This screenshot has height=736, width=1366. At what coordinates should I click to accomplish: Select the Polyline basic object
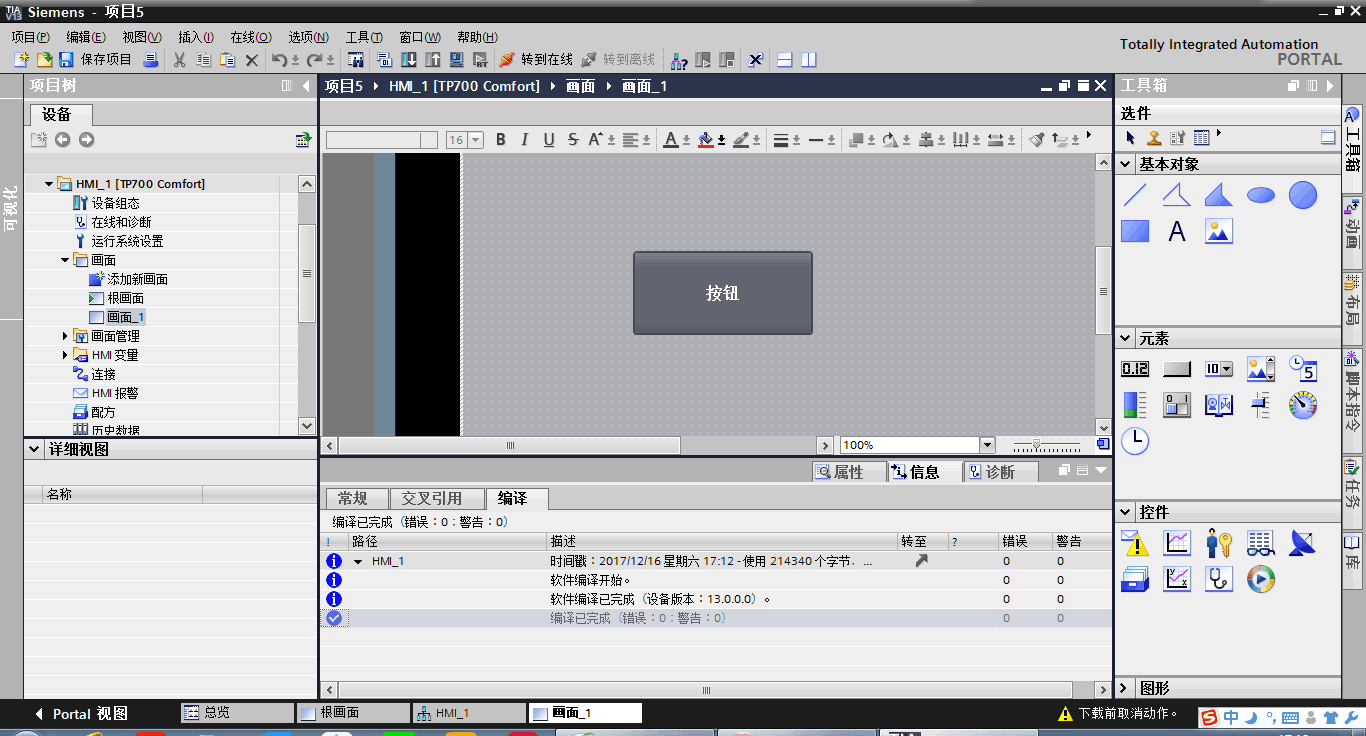click(1177, 195)
